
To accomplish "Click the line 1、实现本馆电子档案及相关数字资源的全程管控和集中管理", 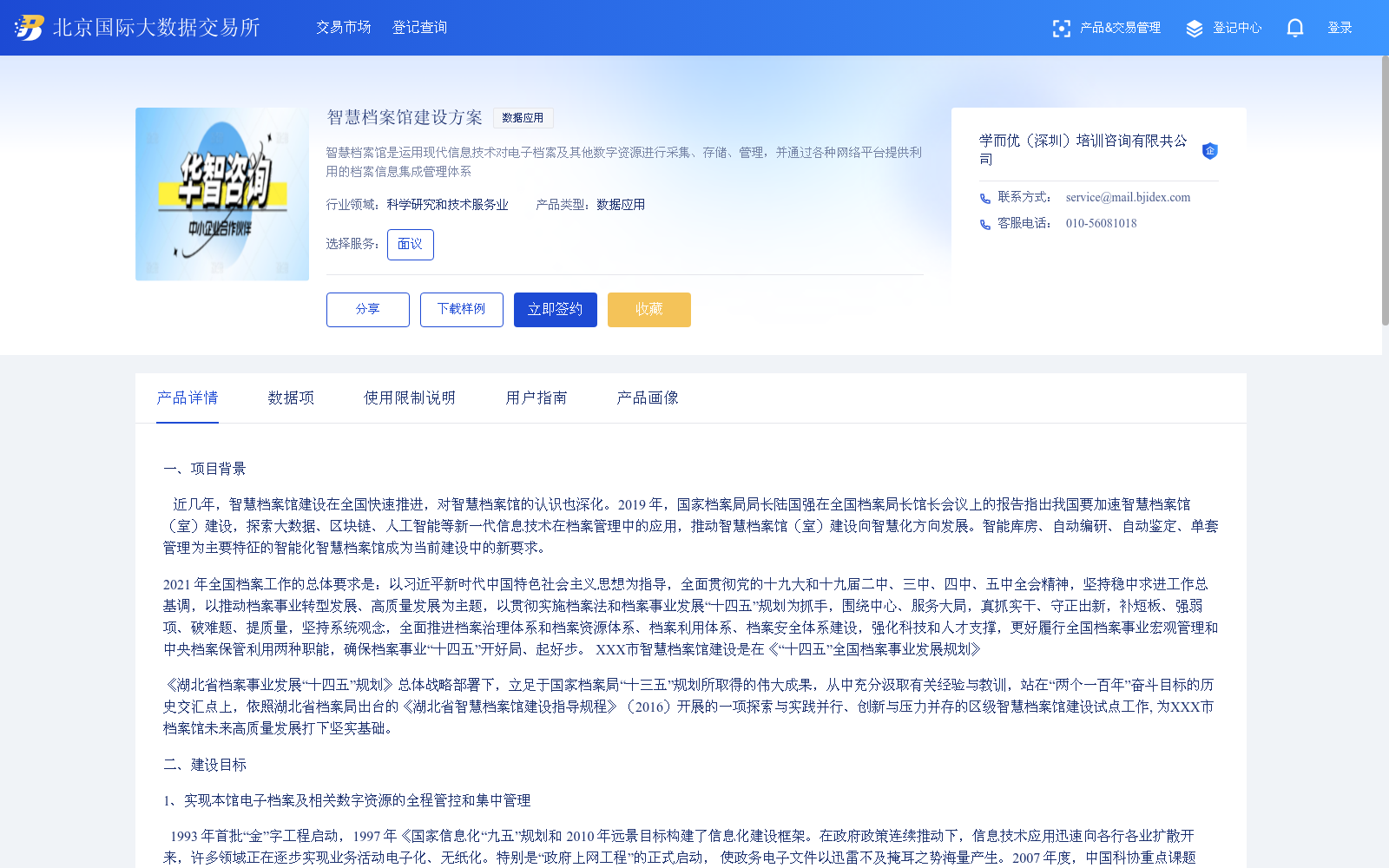I will [x=347, y=800].
